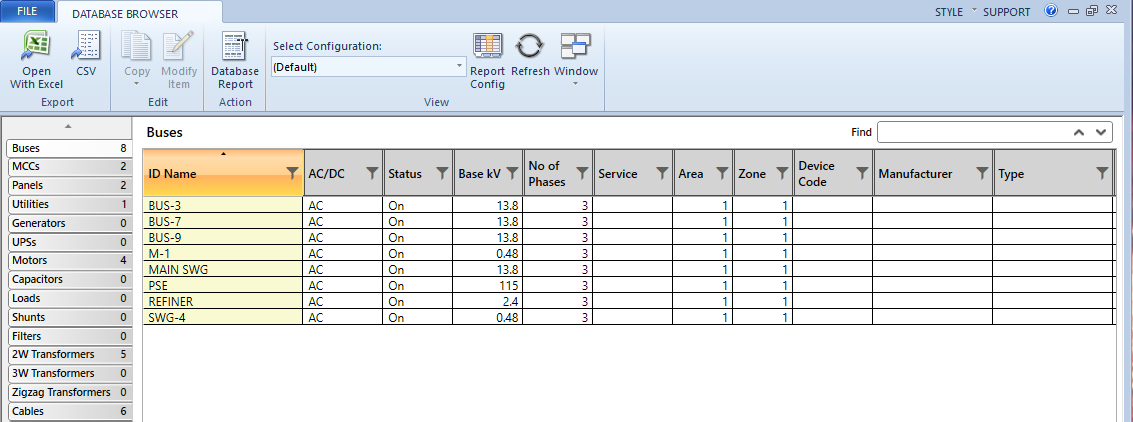Filter the Status column
1133x422 pixels.
click(442, 174)
